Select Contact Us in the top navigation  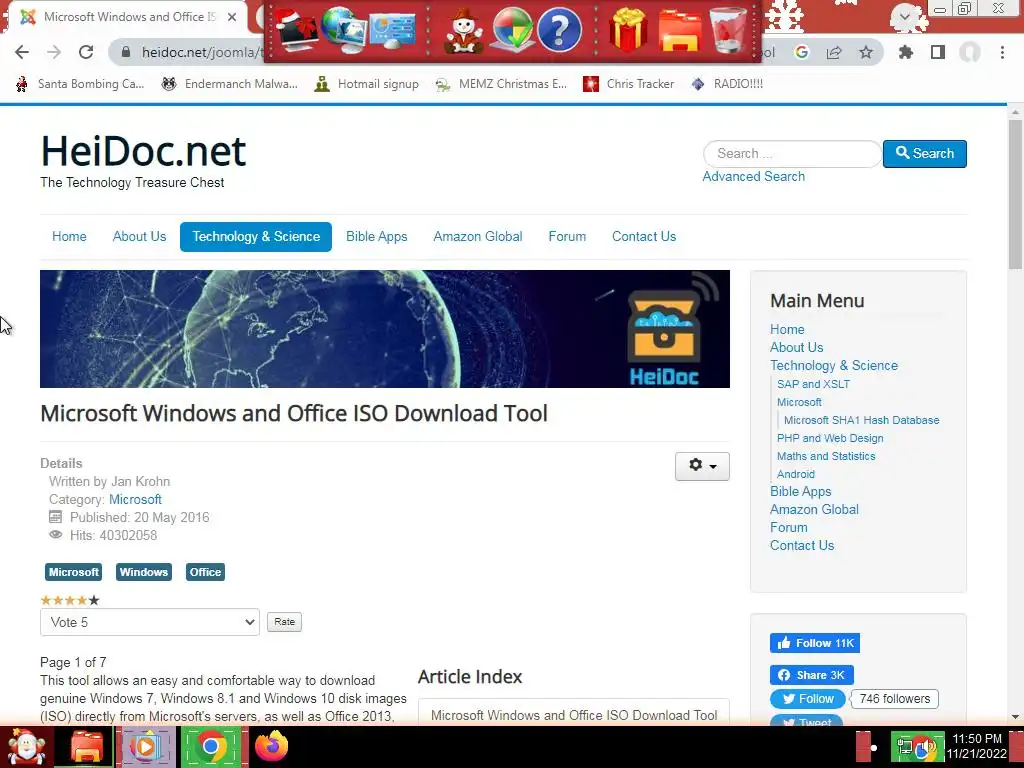pos(644,236)
